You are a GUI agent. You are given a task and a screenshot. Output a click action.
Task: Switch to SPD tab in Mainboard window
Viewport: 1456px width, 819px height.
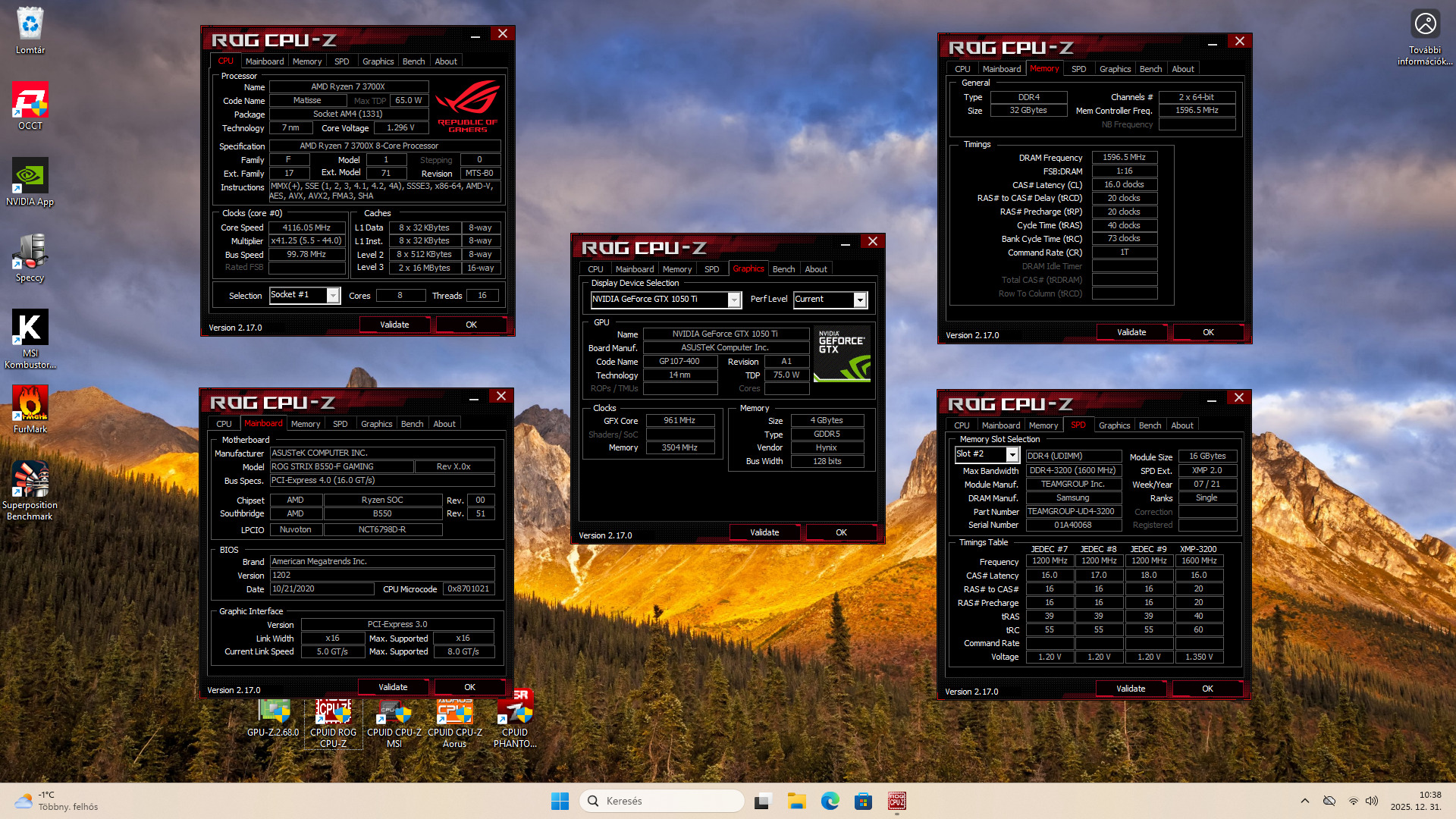[340, 424]
